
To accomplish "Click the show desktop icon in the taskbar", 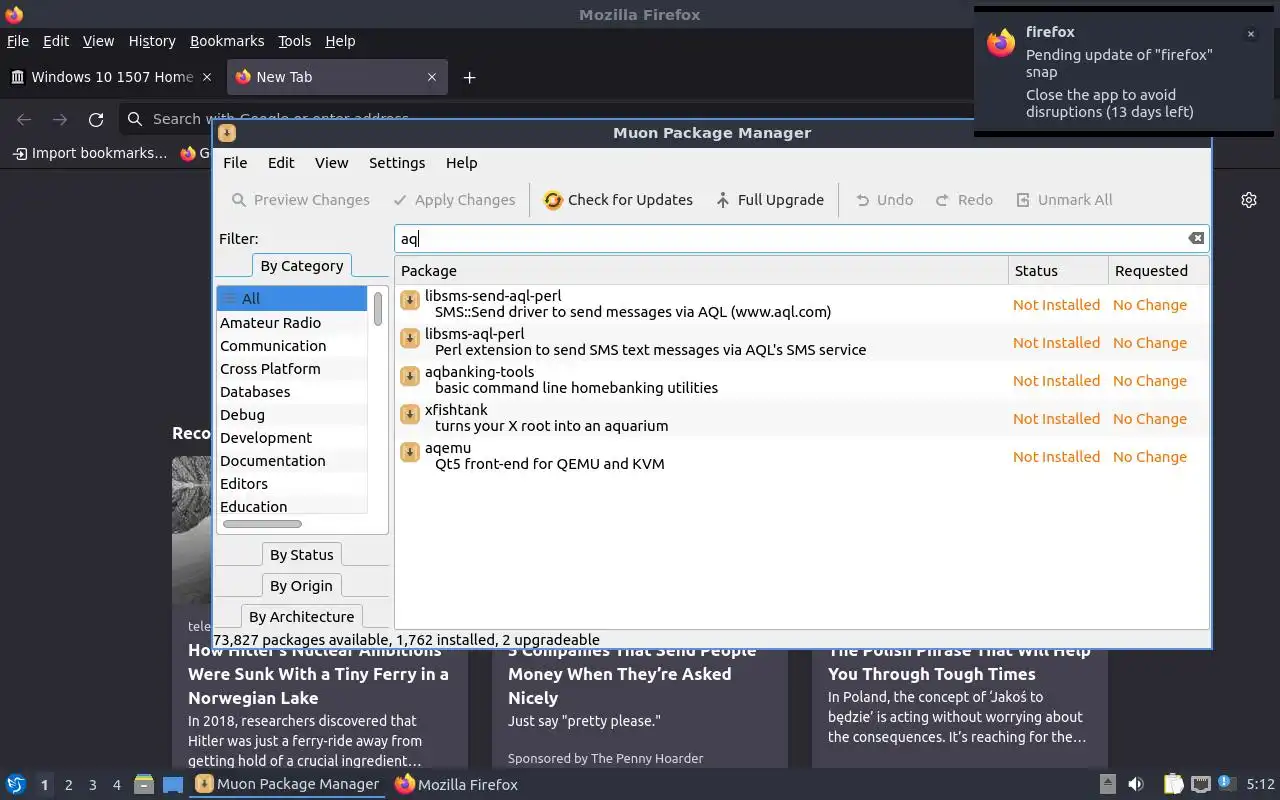I will (x=173, y=784).
